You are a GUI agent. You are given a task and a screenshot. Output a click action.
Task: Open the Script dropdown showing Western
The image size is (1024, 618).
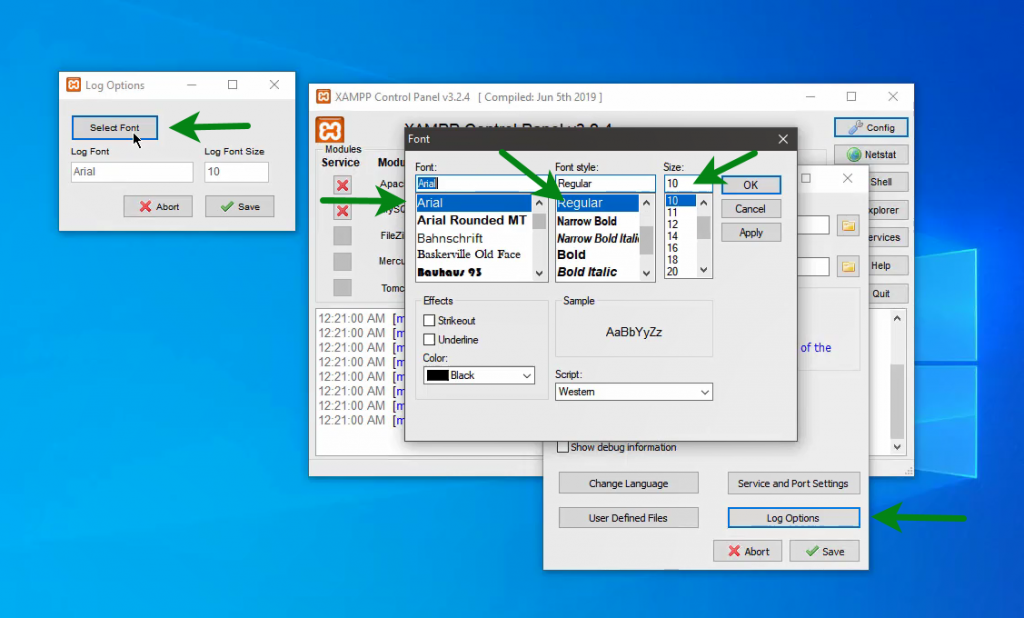[x=633, y=392]
